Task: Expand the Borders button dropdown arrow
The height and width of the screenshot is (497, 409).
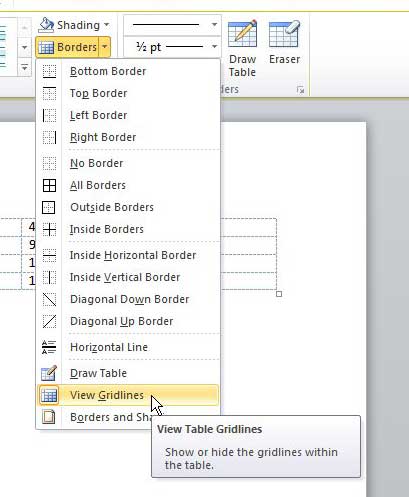Action: coord(105,47)
